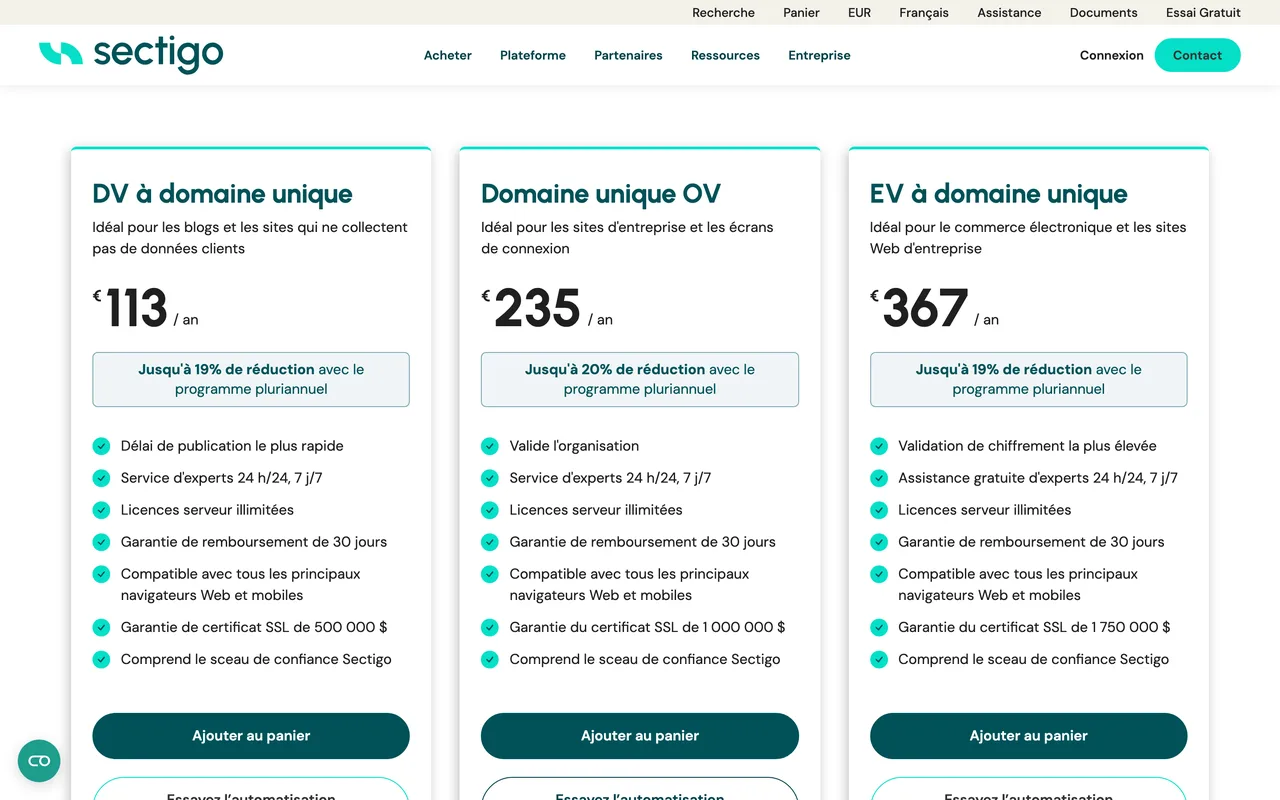Click check icon beside 'Garantie de certificat SSL de 500 000 $'
Viewport: 1280px width, 800px height.
click(x=101, y=627)
